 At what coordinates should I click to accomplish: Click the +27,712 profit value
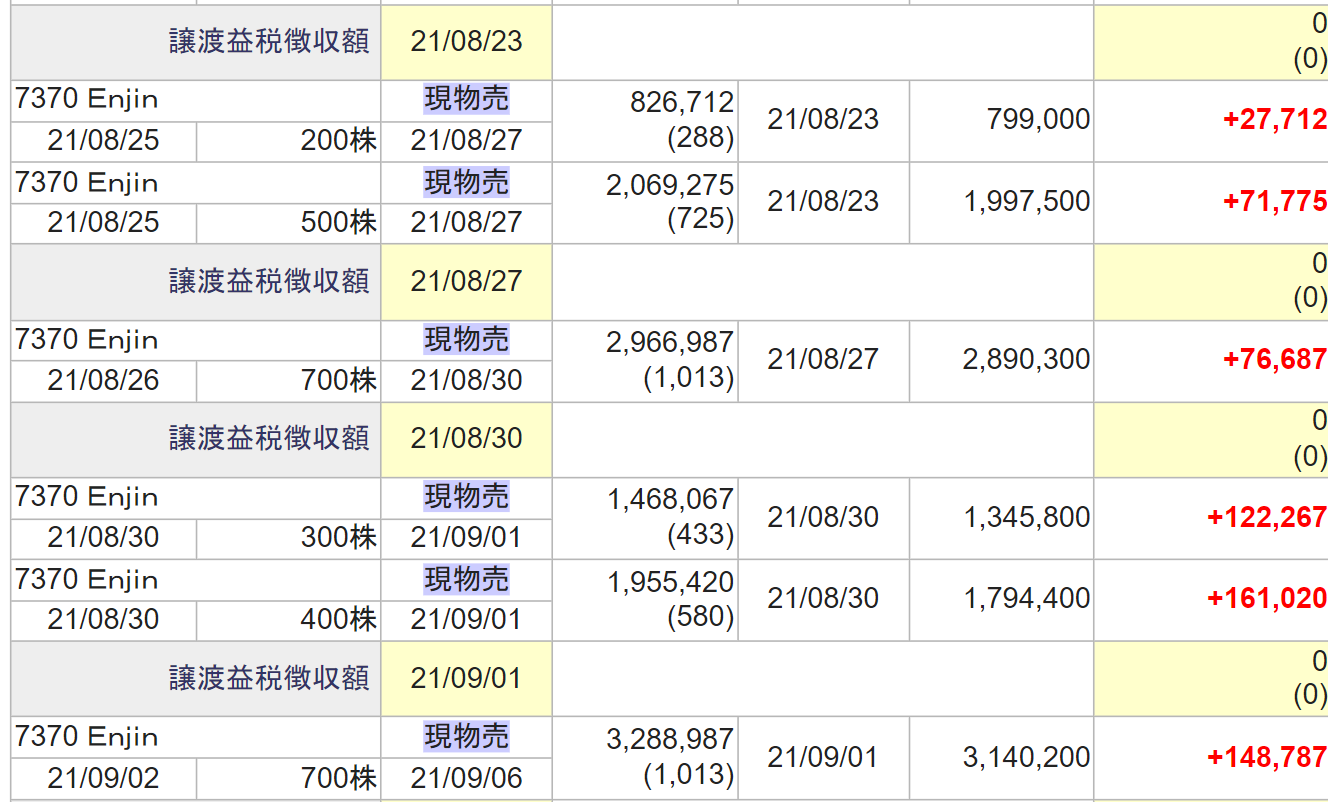point(1274,120)
